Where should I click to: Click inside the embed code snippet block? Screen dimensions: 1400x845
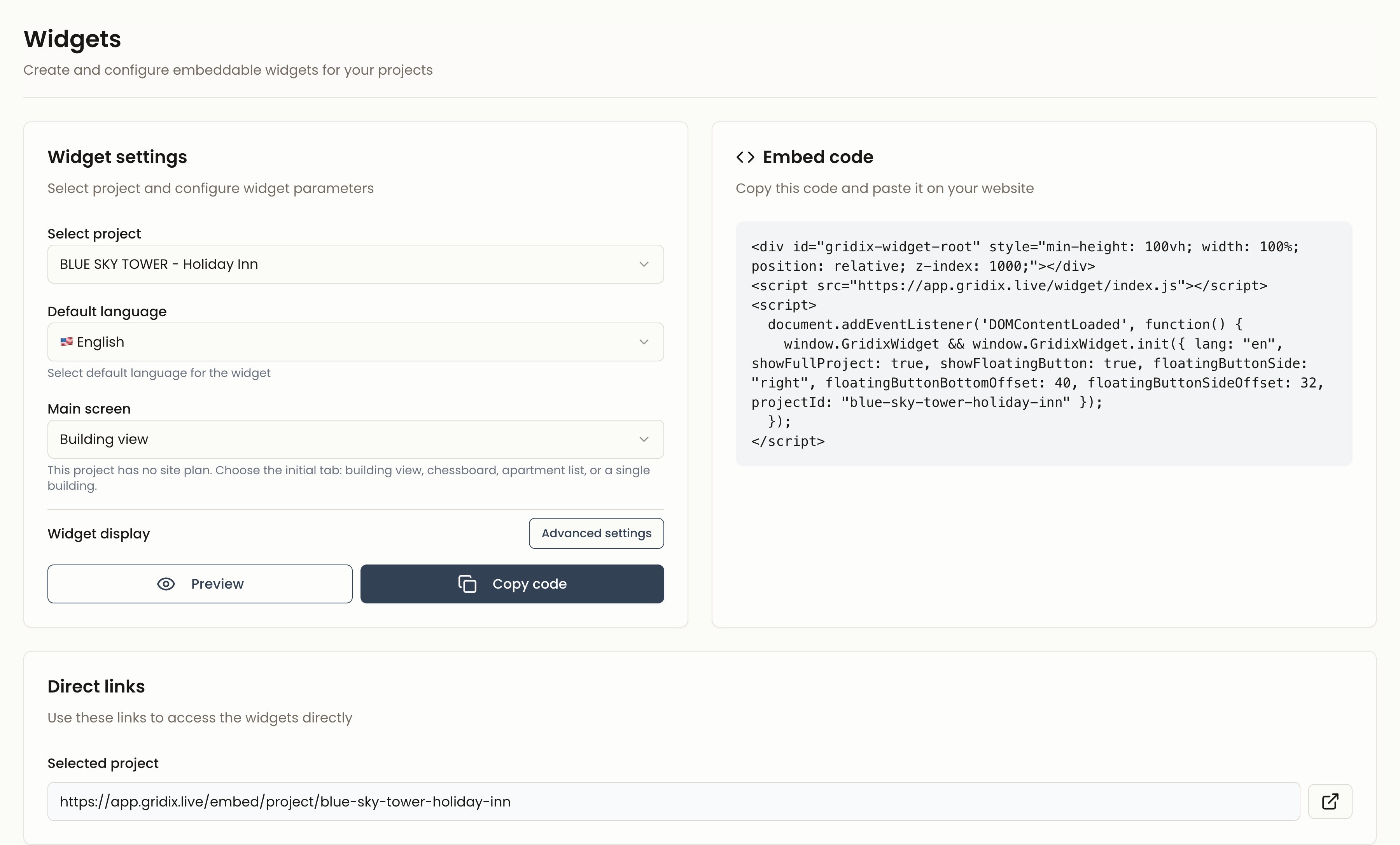coord(1044,344)
